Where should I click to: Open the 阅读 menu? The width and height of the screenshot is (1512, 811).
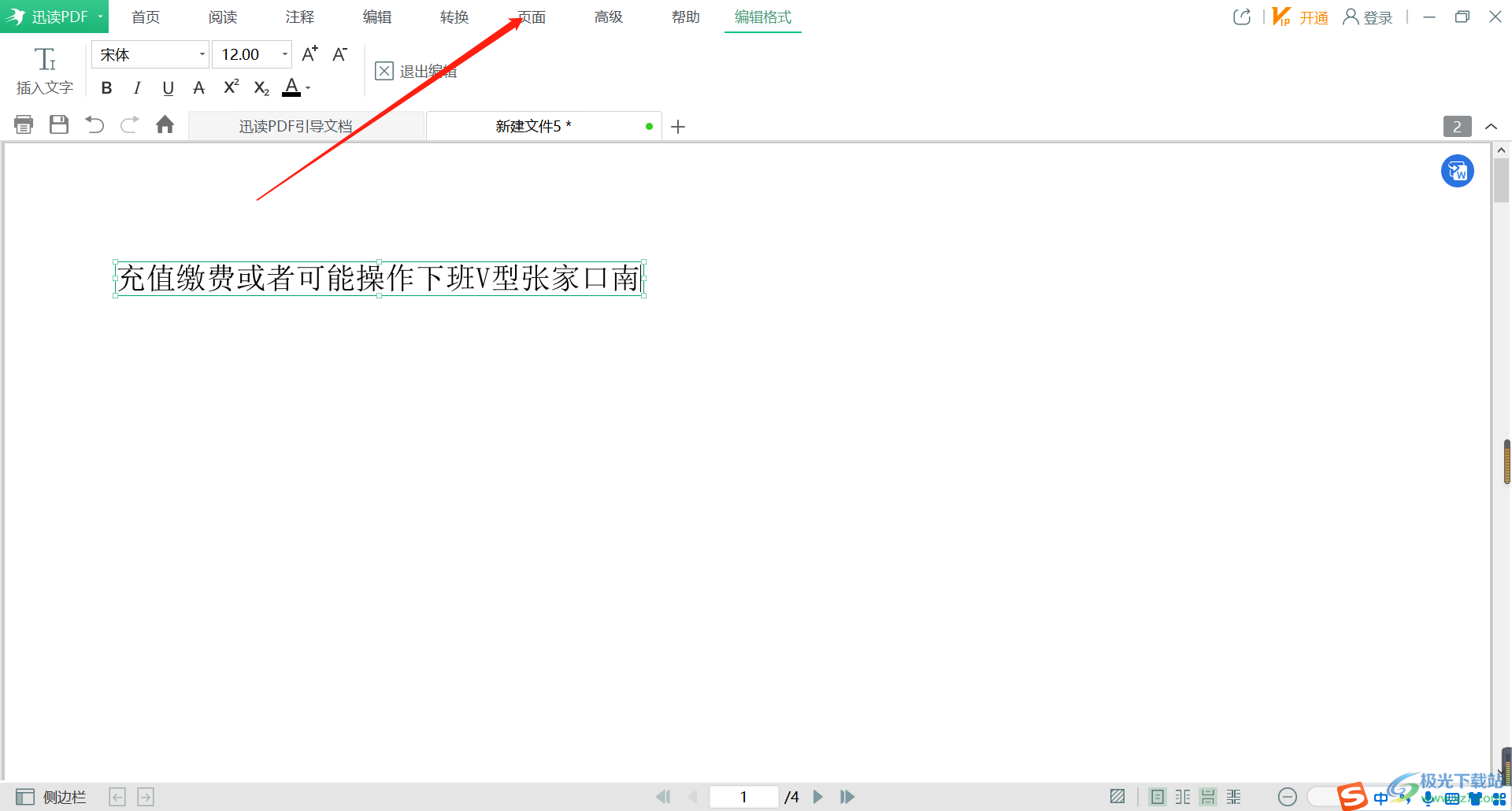(223, 17)
